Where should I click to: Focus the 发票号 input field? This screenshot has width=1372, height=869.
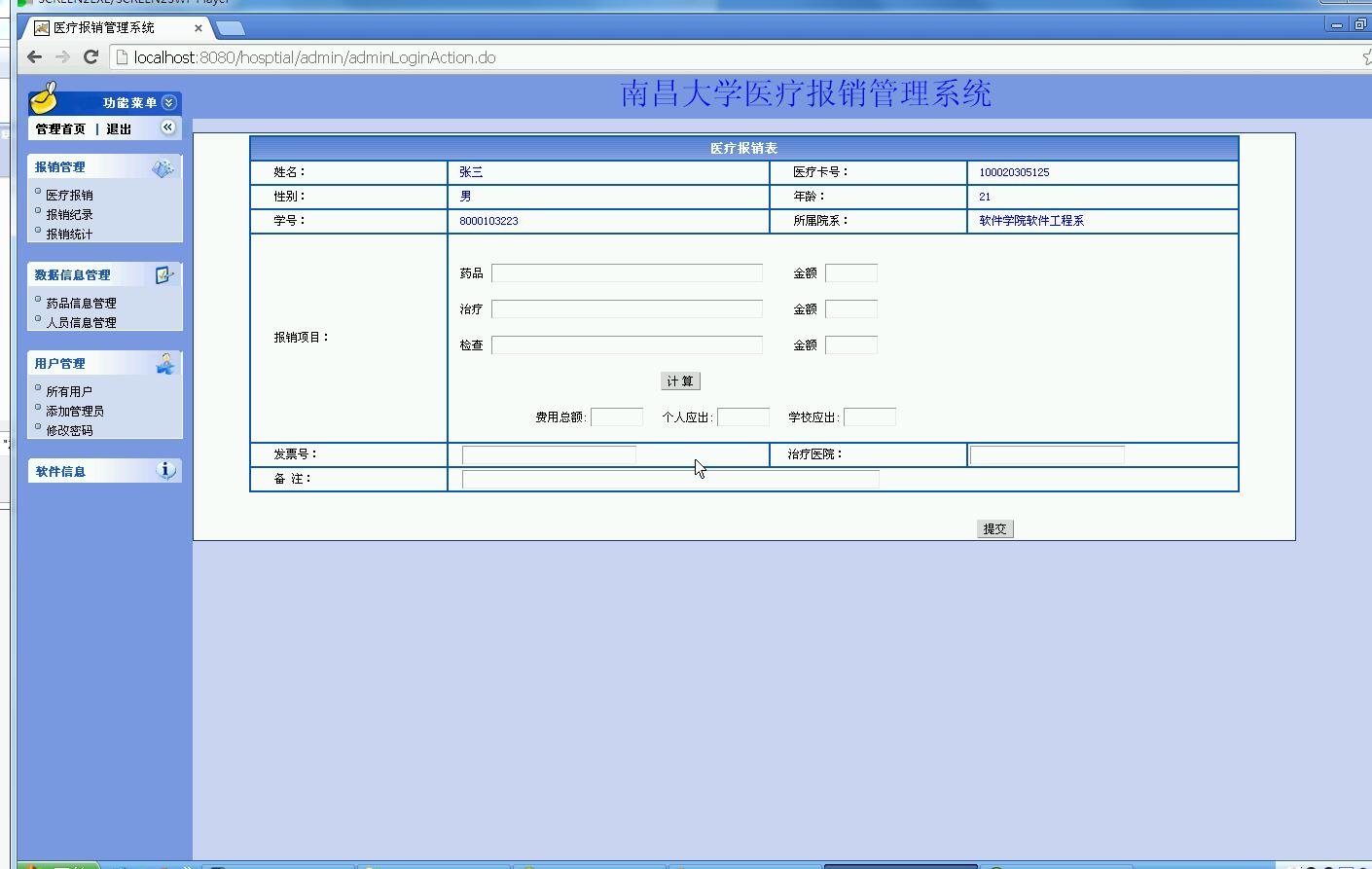tap(549, 454)
